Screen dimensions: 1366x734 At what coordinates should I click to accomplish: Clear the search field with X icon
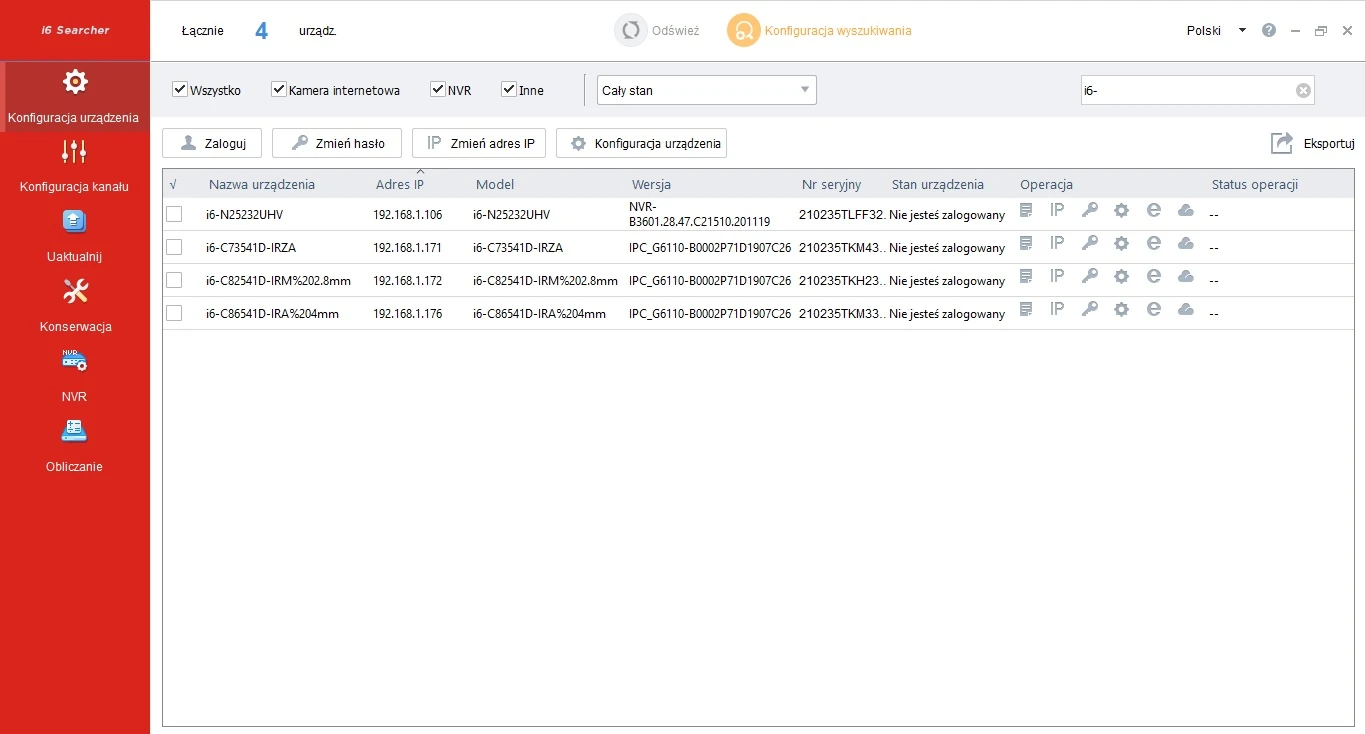(x=1303, y=90)
